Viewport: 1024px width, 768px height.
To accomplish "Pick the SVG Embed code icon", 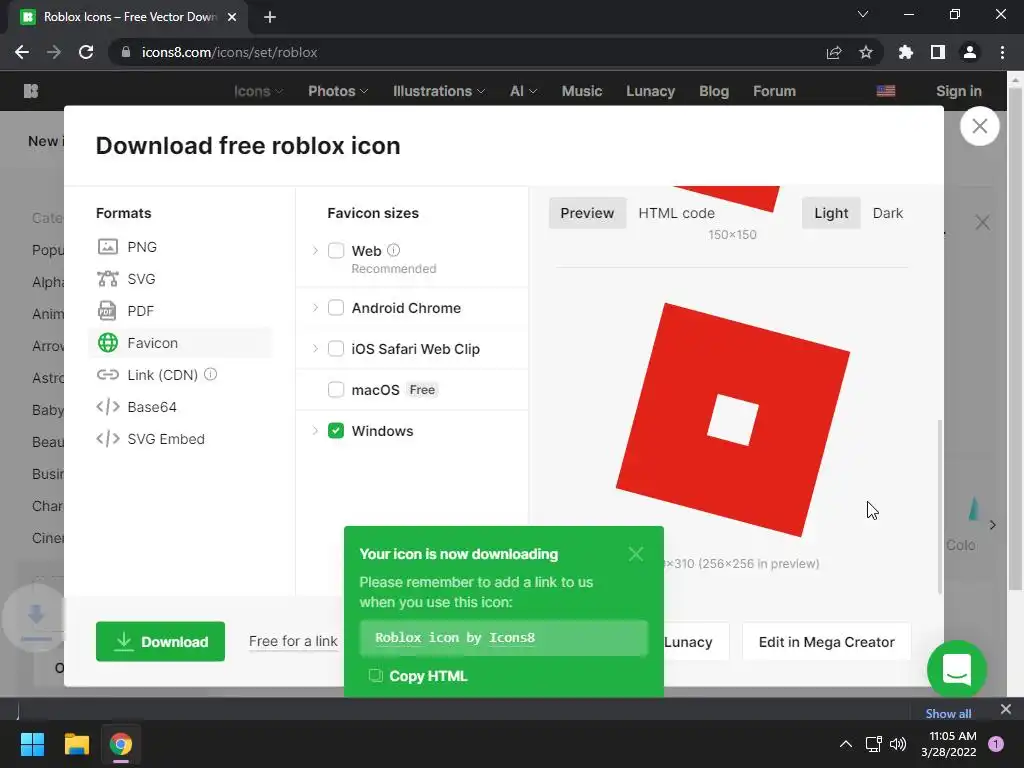I will tap(108, 439).
